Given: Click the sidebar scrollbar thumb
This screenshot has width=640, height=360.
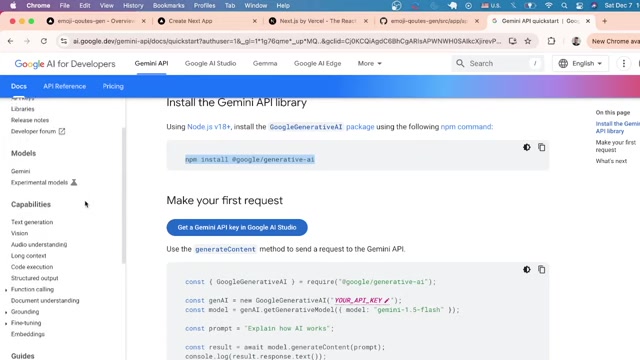Looking at the screenshot, I should coord(123,196).
